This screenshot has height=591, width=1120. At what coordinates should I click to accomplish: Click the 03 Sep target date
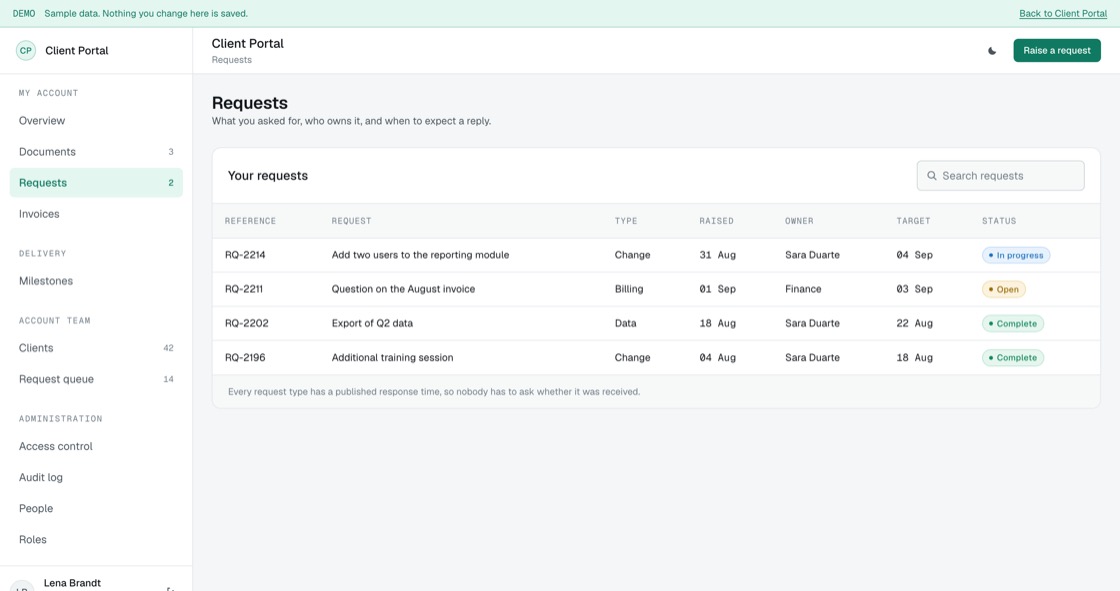(914, 289)
